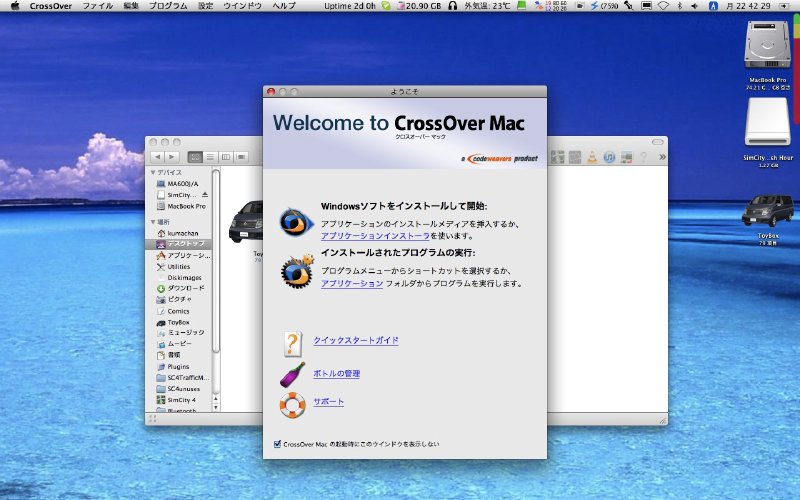Switch Finder to list view
The height and width of the screenshot is (500, 800).
(210, 157)
